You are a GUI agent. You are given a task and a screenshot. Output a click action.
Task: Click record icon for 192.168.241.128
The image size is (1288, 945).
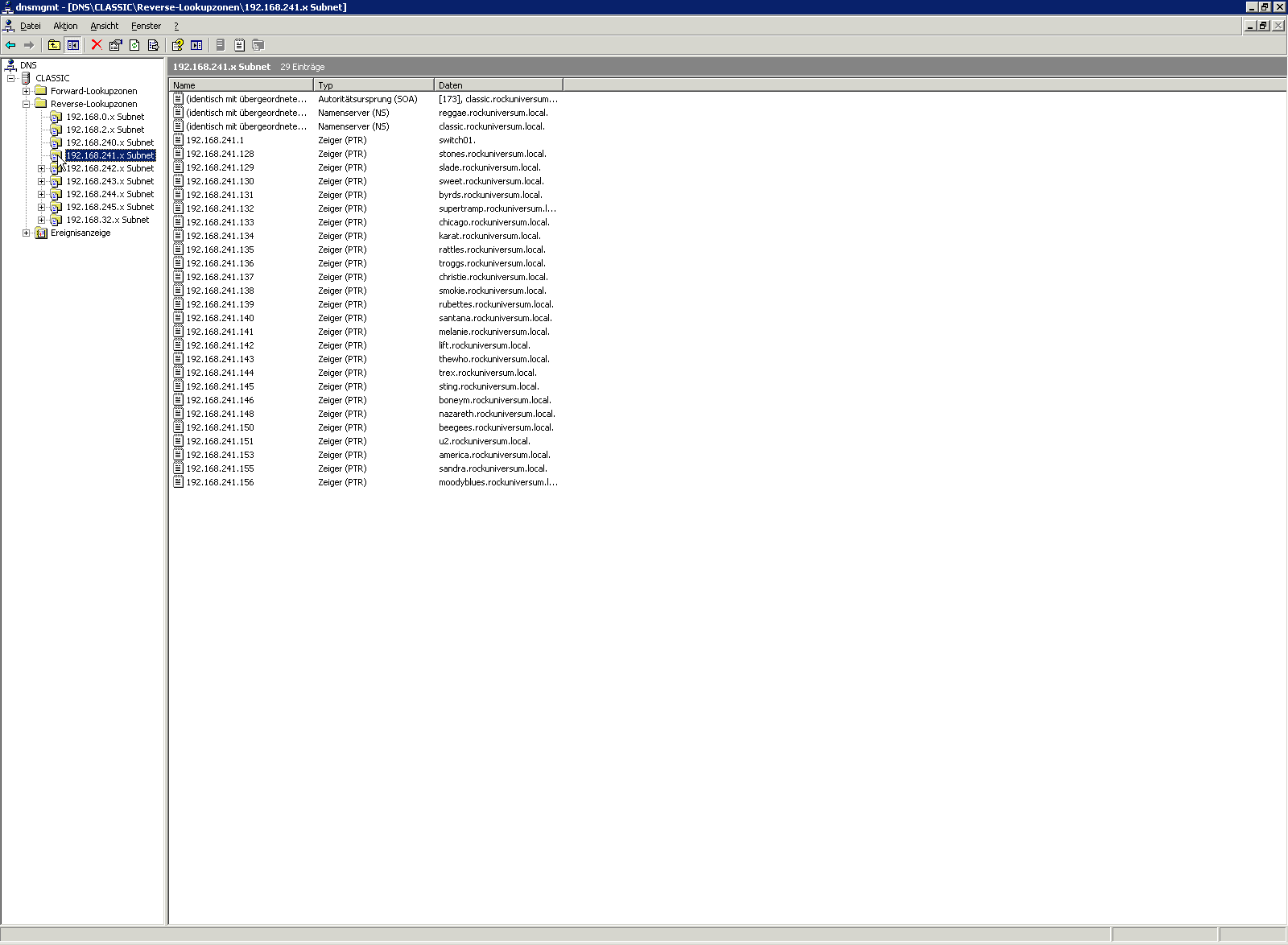pyautogui.click(x=179, y=154)
